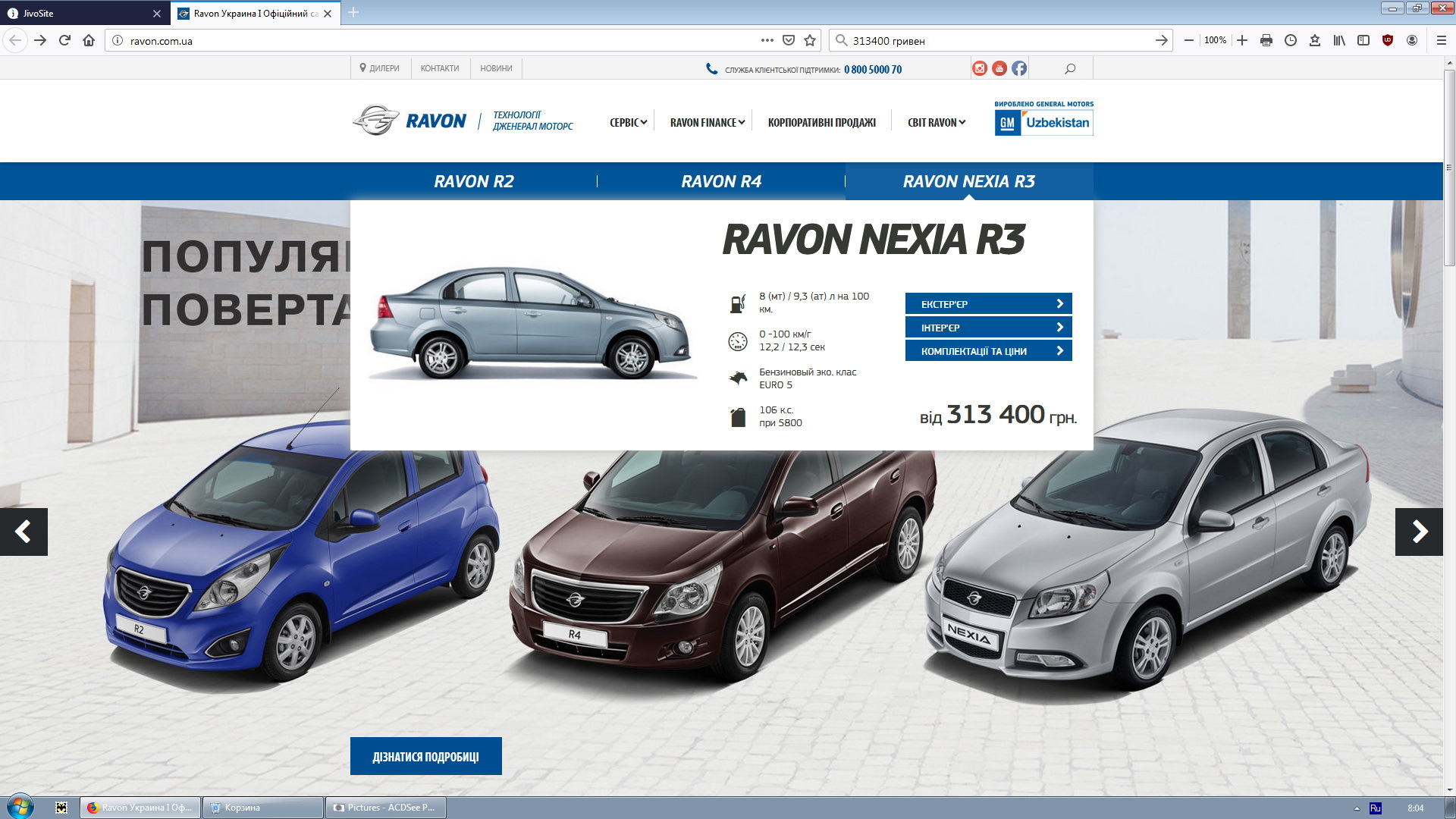The image size is (1456, 819).
Task: Open browsing history clock icon
Action: tap(1291, 40)
